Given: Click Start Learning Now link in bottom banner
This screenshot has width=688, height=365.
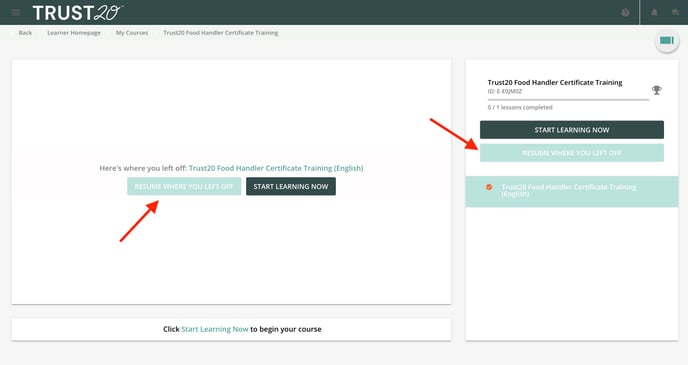Looking at the screenshot, I should click(x=215, y=329).
